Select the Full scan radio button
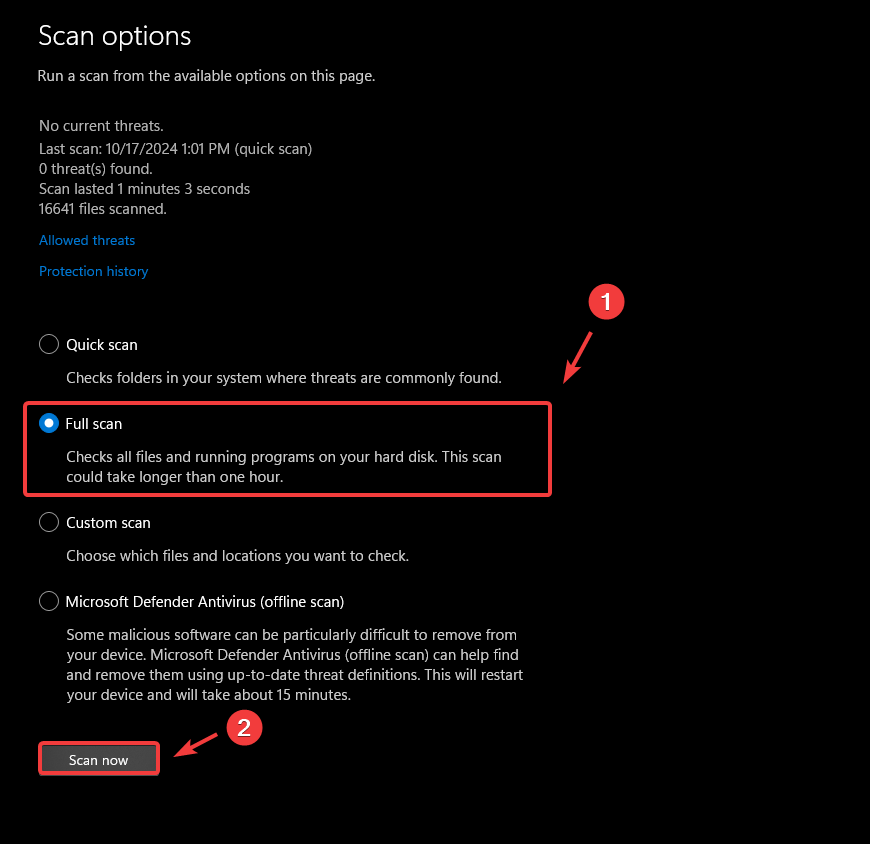The width and height of the screenshot is (870, 844). (49, 424)
